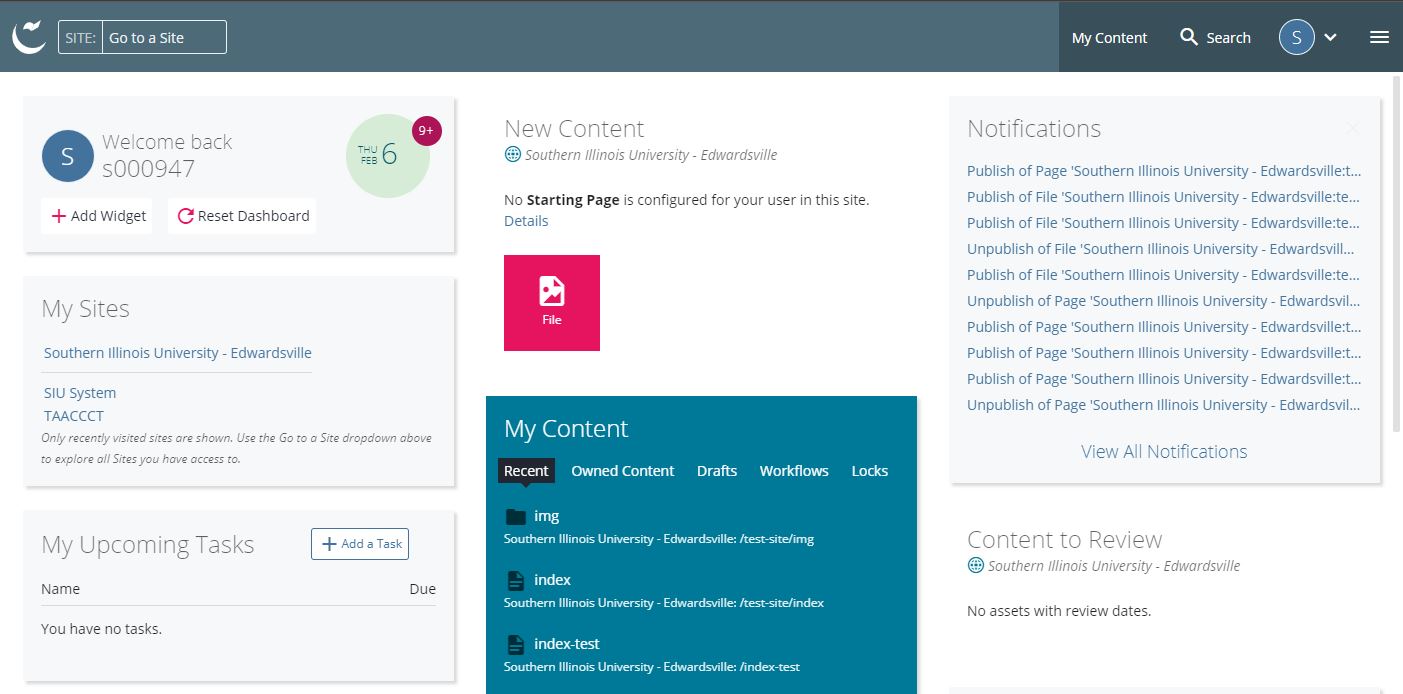Open the img folder icon
The image size is (1403, 694).
[x=516, y=516]
